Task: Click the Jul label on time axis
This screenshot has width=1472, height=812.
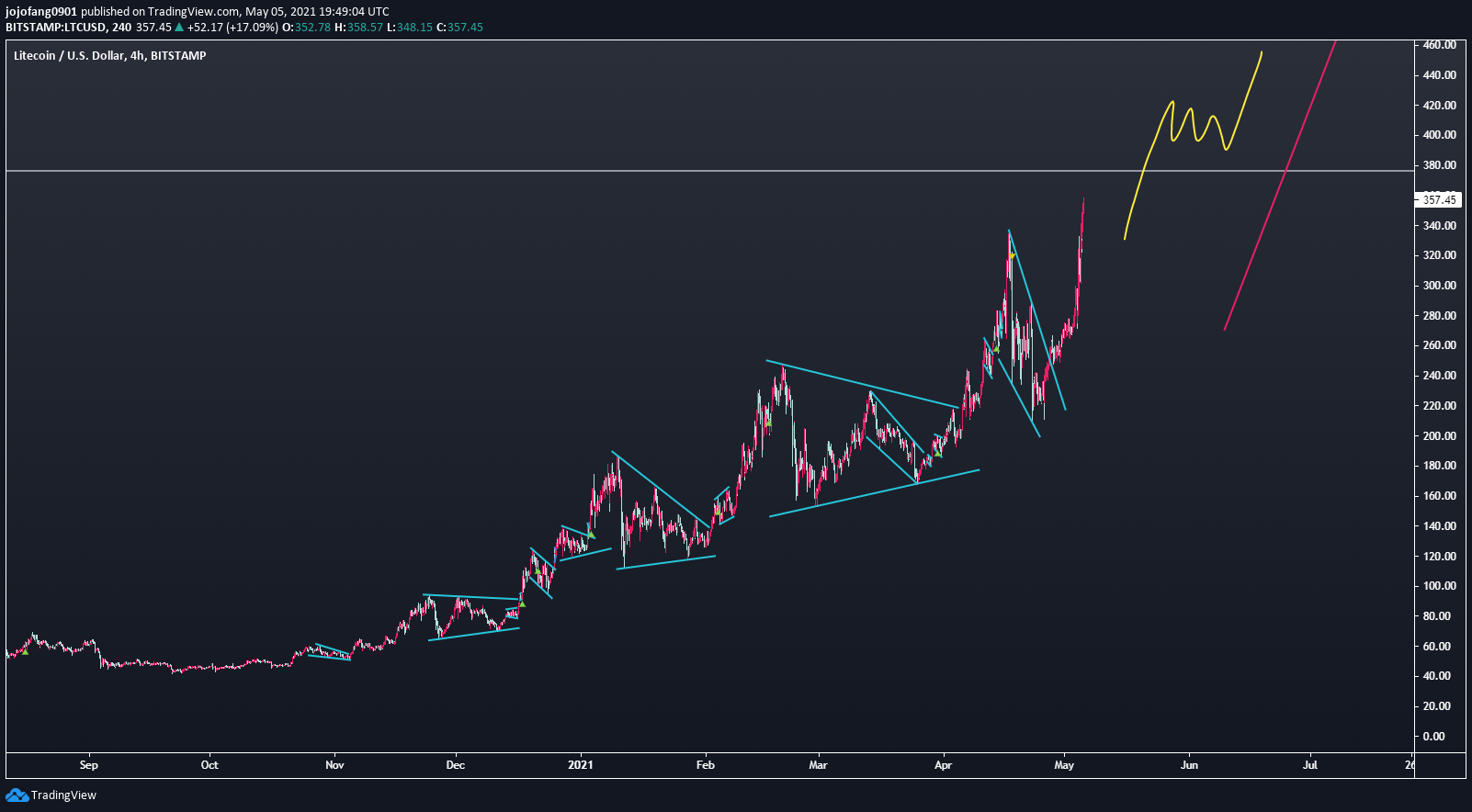Action: (x=1310, y=765)
